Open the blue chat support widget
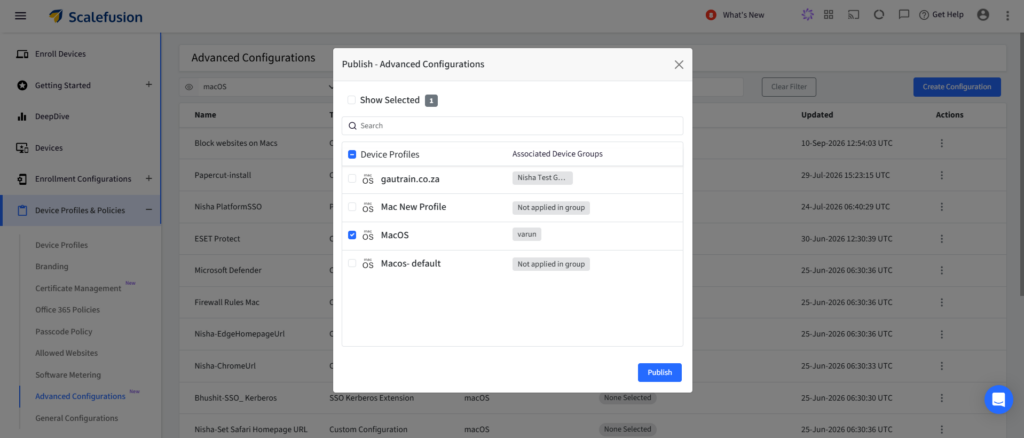The width and height of the screenshot is (1024, 438). pyautogui.click(x=999, y=399)
